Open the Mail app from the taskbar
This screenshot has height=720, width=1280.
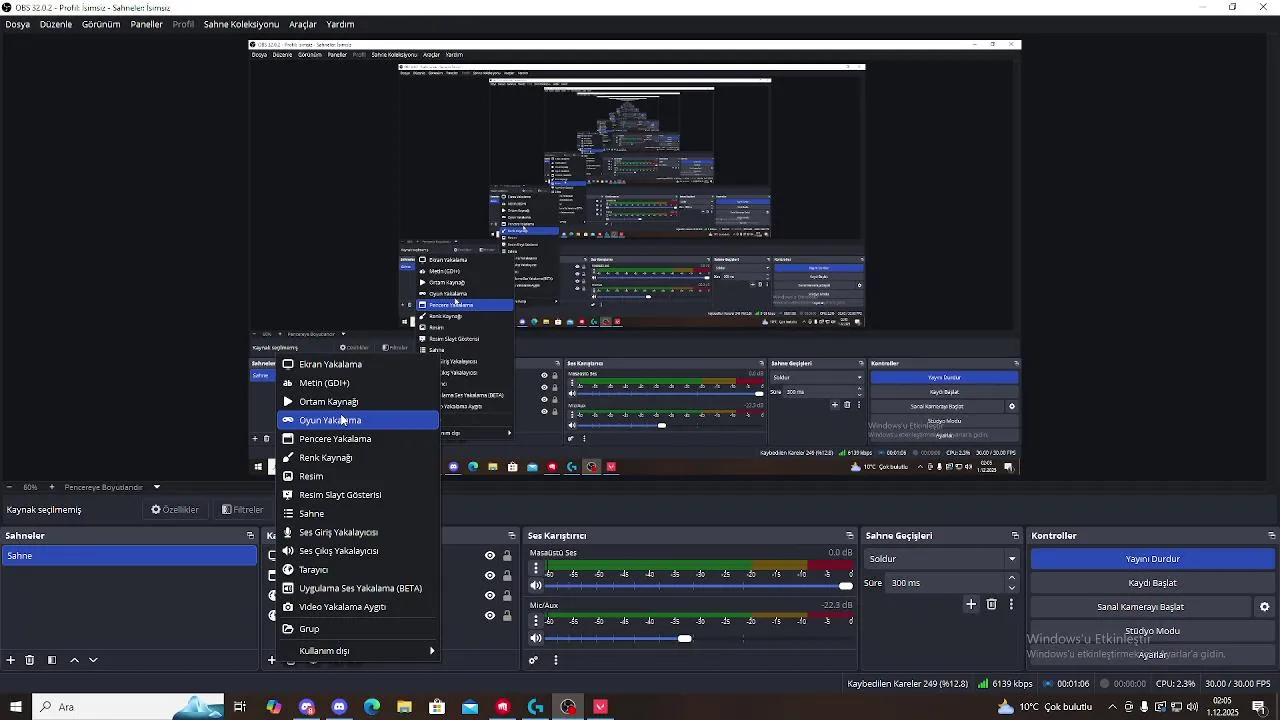click(x=470, y=707)
